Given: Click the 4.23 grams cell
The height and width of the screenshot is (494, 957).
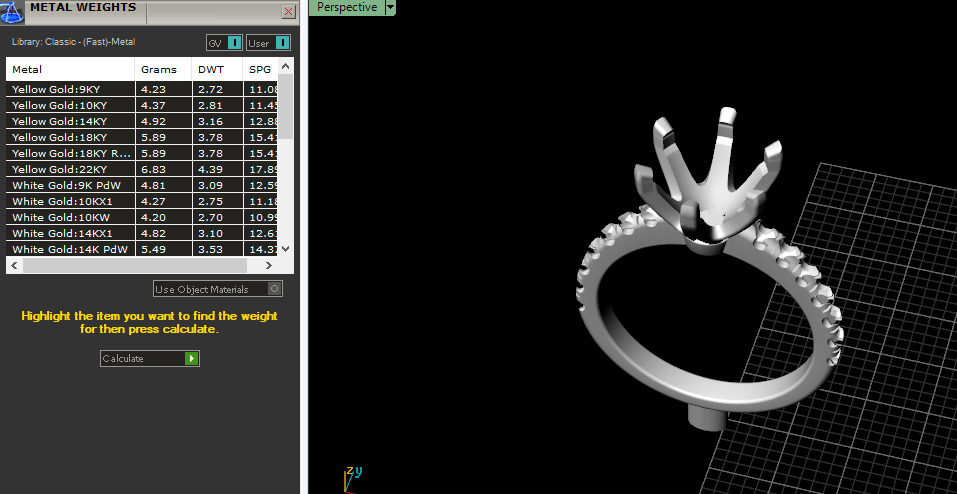Looking at the screenshot, I should [x=164, y=89].
